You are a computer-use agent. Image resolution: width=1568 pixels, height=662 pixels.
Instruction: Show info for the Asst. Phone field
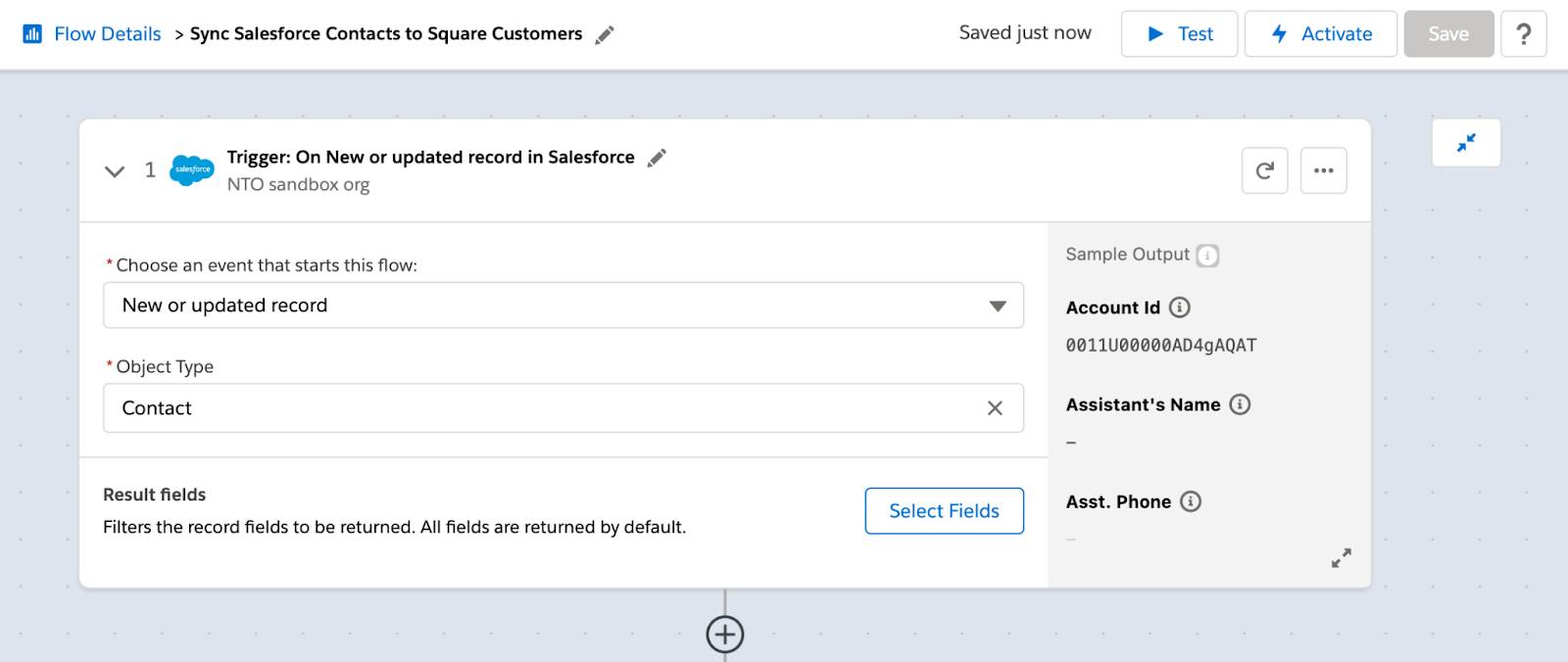coord(1191,501)
